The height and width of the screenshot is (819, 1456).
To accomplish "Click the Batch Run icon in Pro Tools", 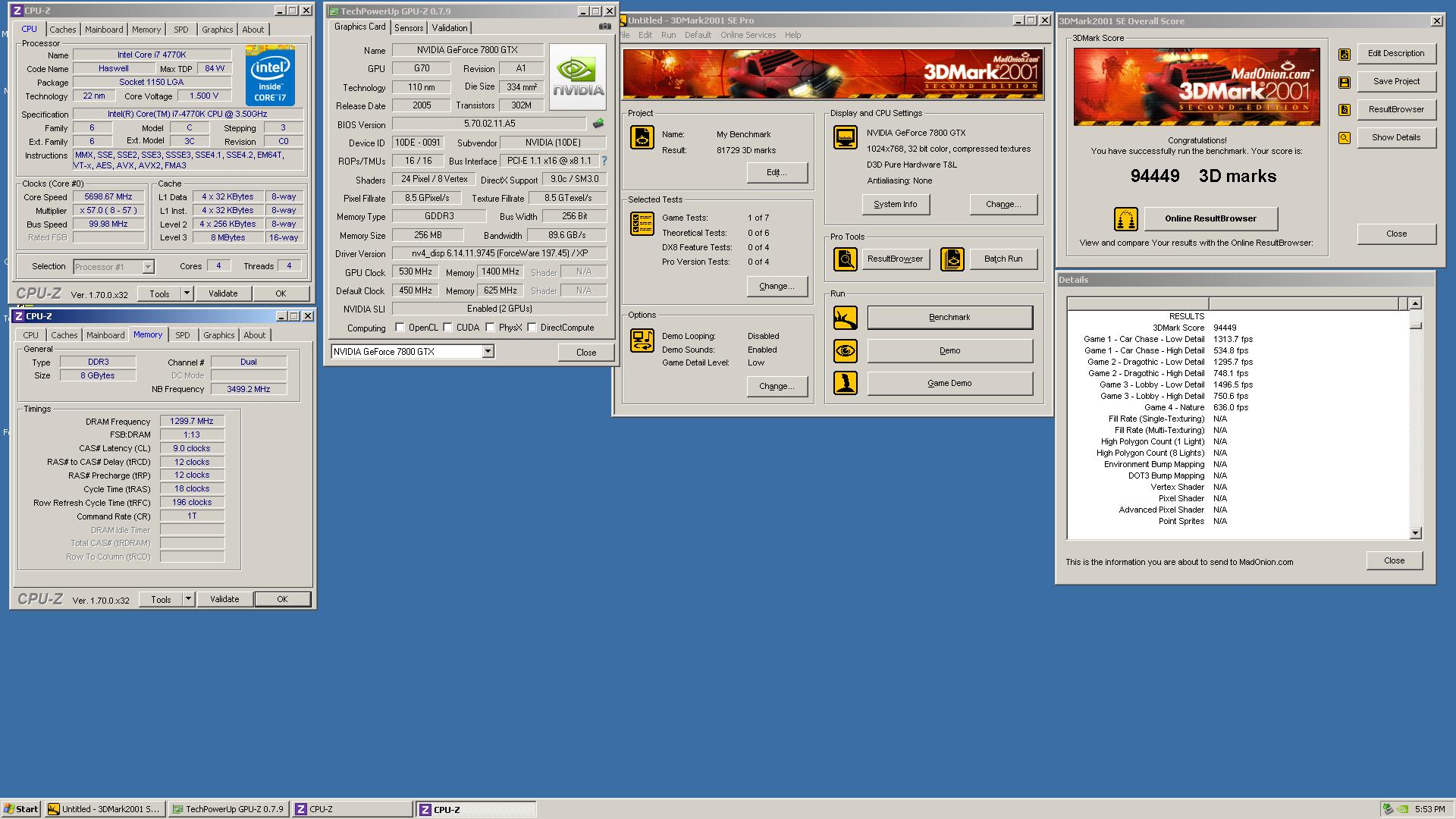I will (952, 259).
